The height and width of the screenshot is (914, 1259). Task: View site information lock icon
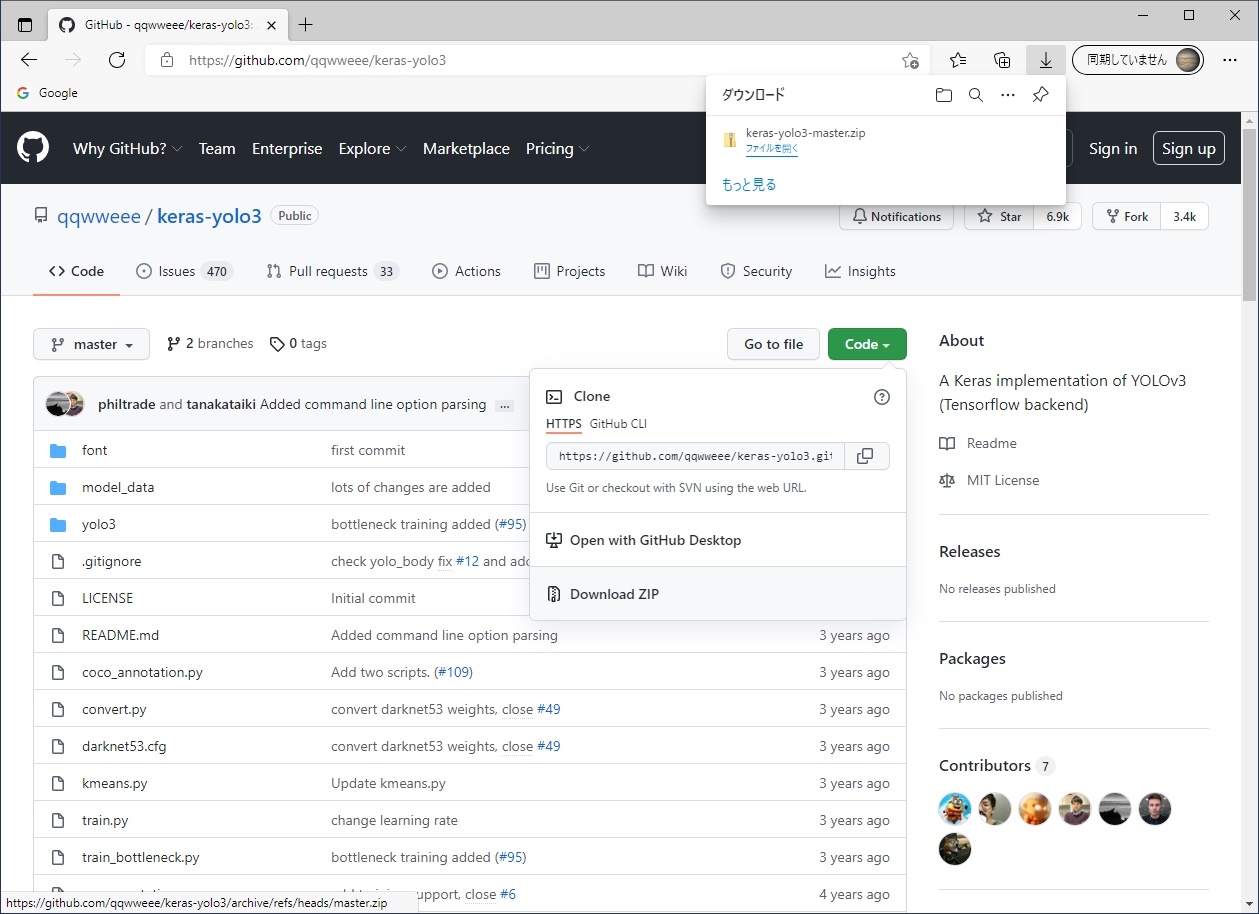167,60
